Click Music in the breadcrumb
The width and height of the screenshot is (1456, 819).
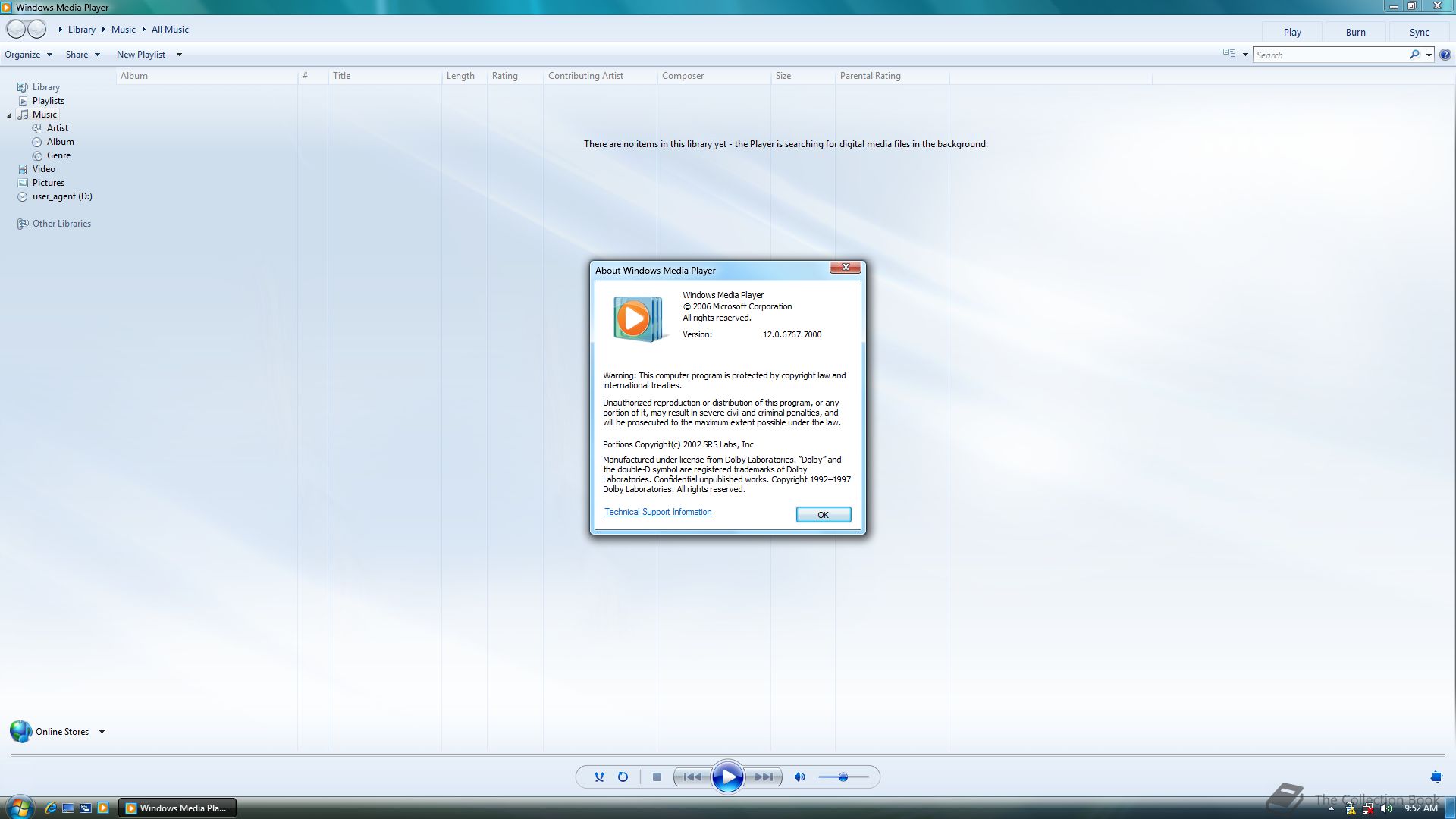click(x=124, y=30)
